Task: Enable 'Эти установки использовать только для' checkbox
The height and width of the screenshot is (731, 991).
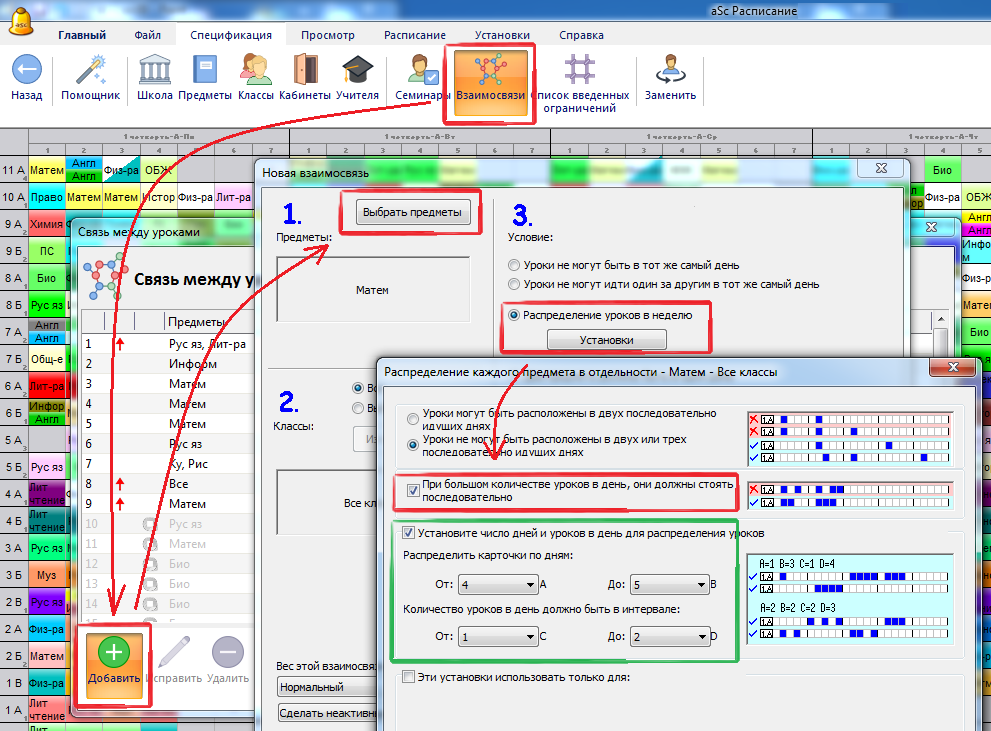Action: pos(408,677)
